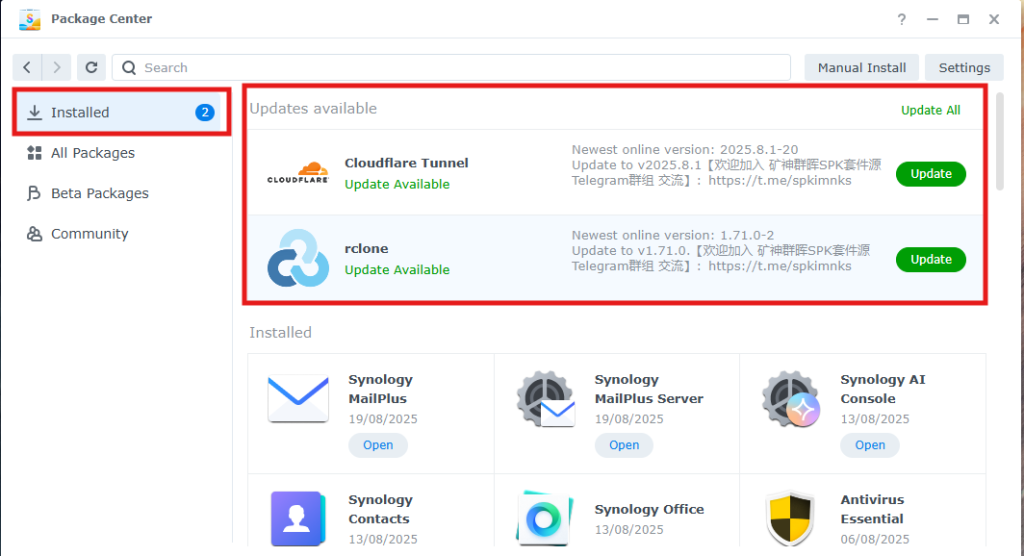This screenshot has height=556, width=1024.
Task: Maximize the Package Center window
Action: point(963,19)
